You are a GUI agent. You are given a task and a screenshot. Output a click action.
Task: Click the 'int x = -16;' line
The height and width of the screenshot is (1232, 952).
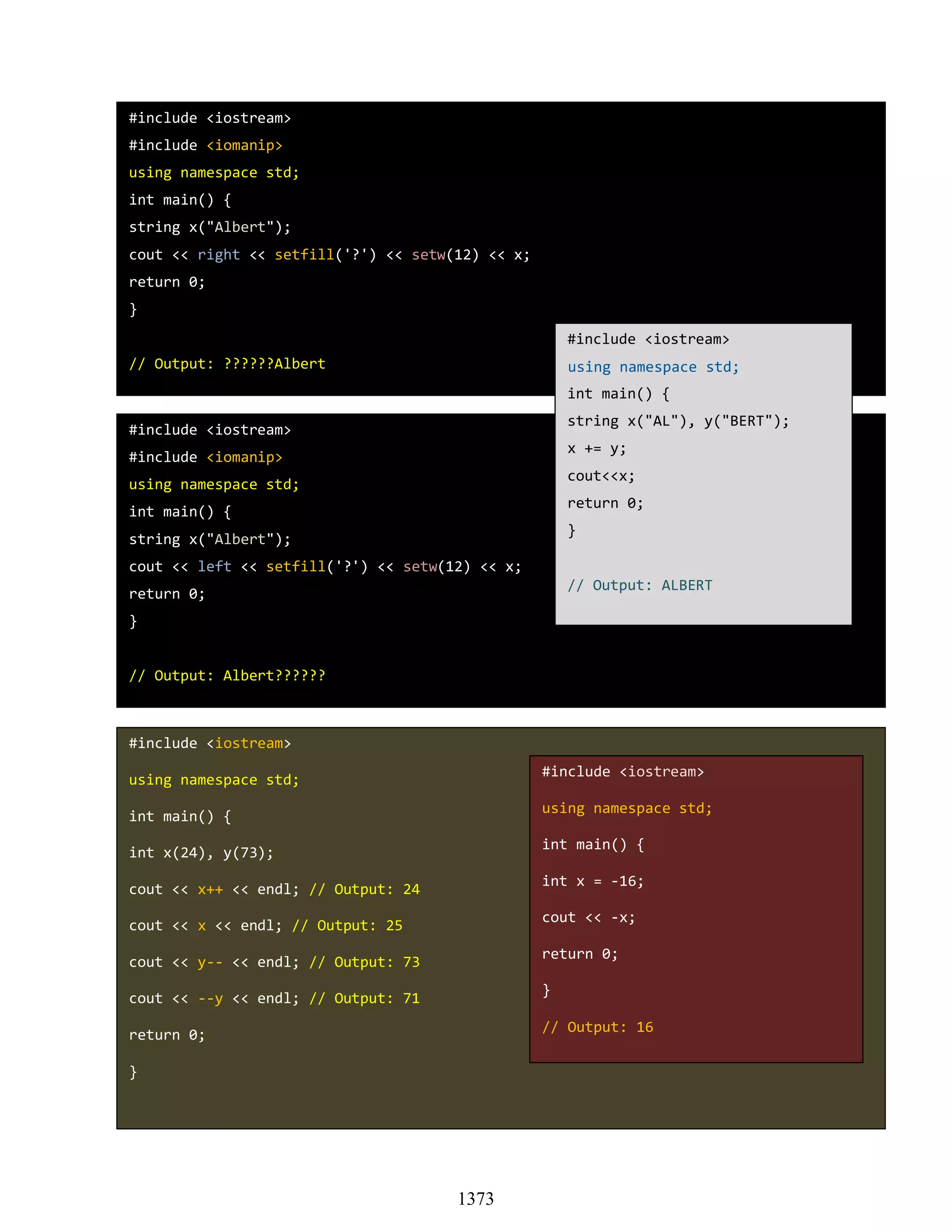pos(593,881)
